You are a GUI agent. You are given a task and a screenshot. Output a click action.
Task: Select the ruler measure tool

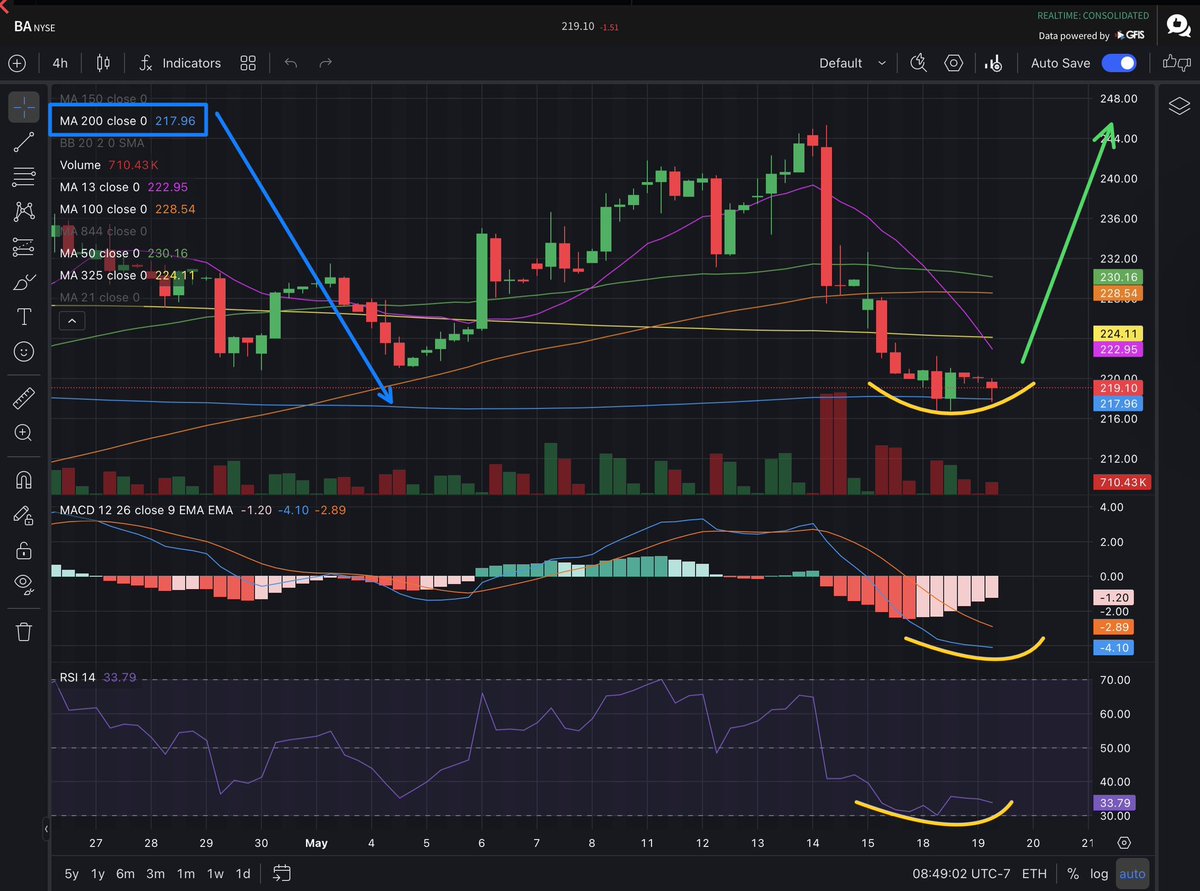(24, 399)
